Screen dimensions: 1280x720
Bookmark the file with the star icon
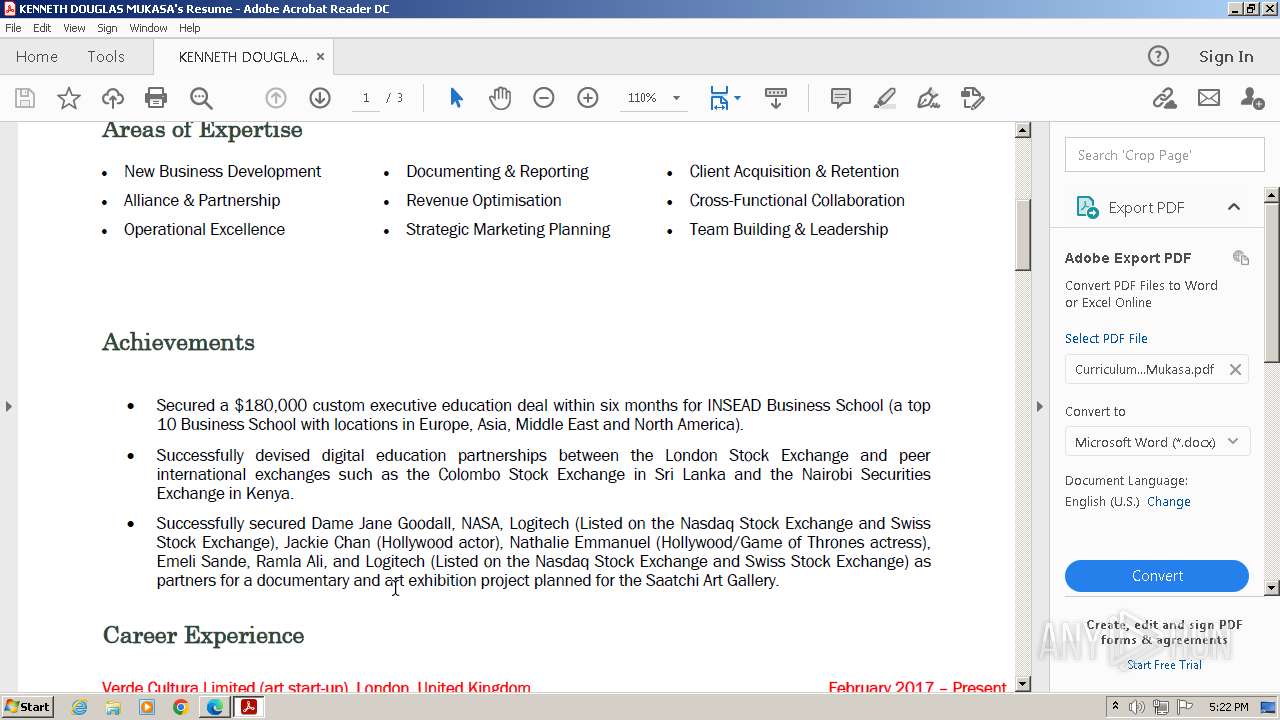(x=69, y=98)
